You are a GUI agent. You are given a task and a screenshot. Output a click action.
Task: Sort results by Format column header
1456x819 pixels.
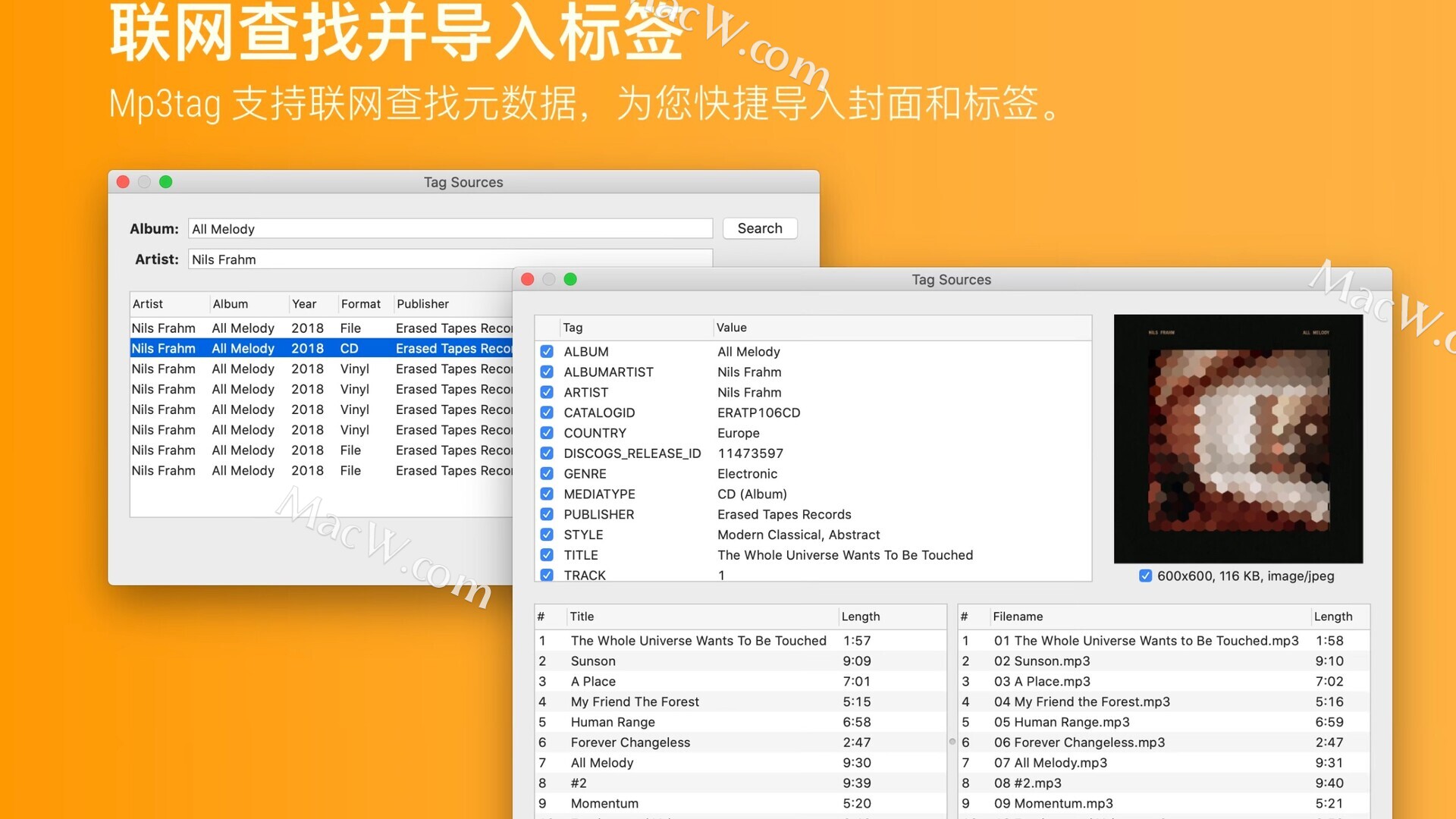(366, 304)
